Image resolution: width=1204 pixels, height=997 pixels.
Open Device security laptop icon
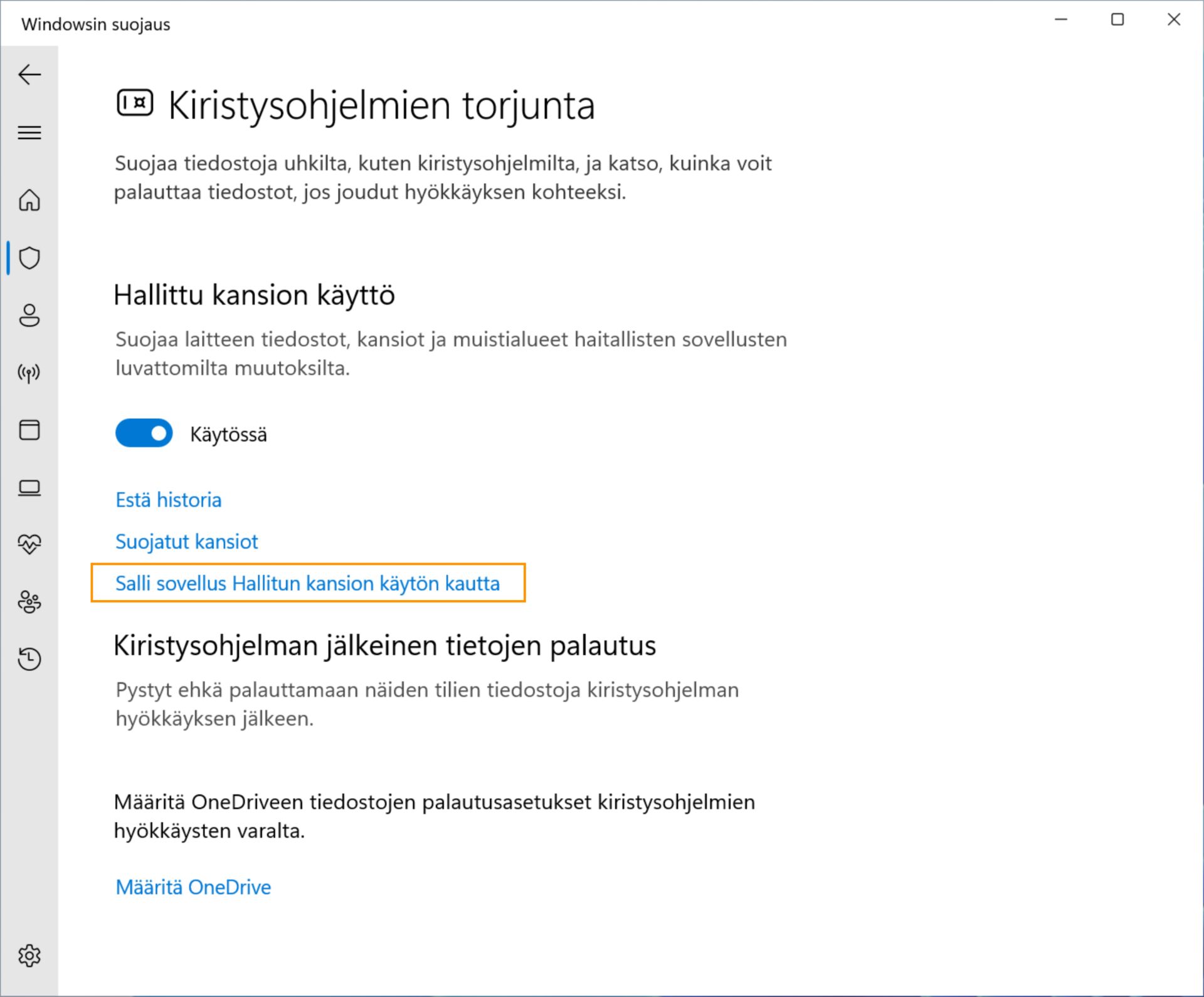click(x=29, y=488)
